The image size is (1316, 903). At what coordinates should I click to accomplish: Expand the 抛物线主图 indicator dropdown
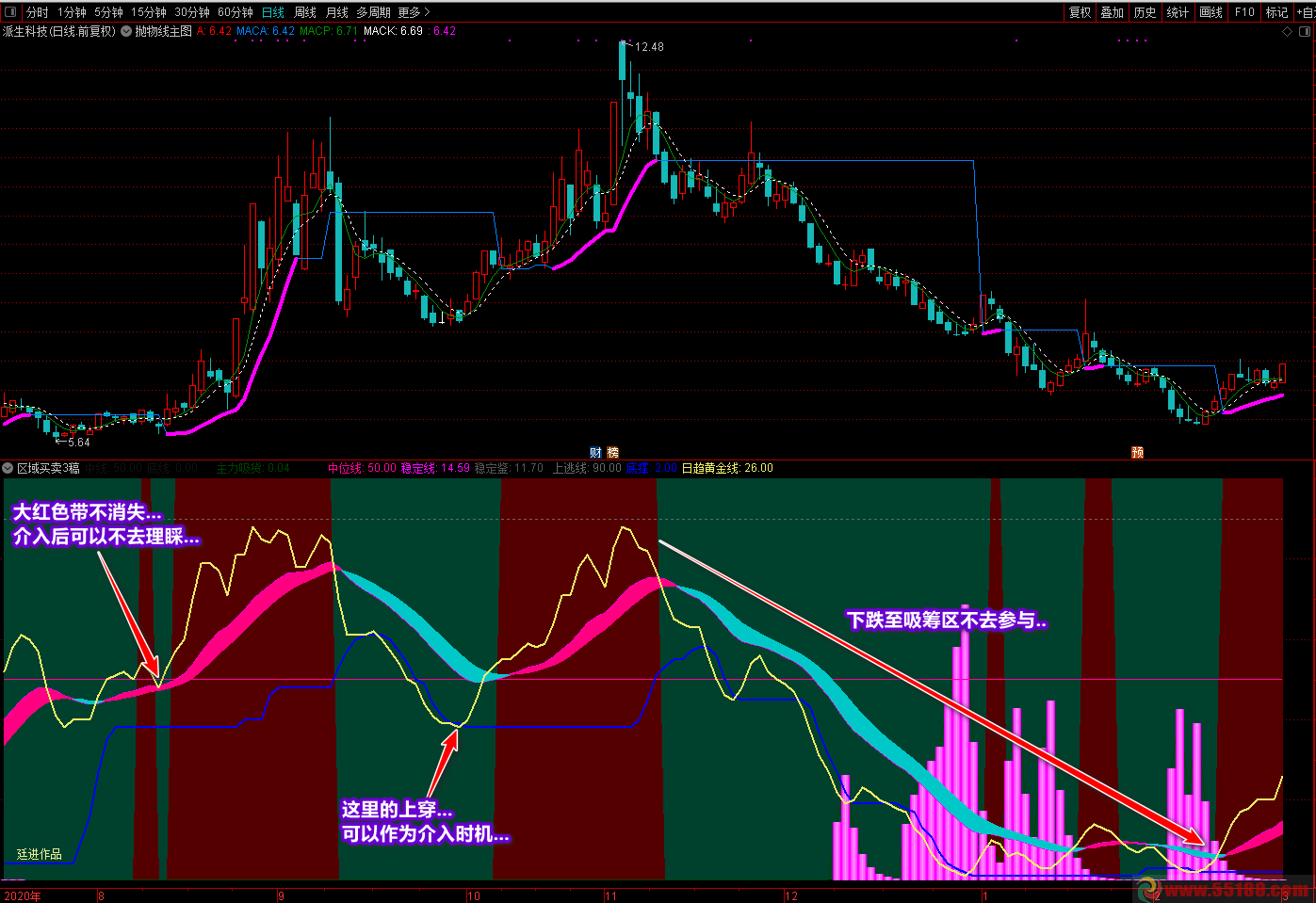pos(126,31)
